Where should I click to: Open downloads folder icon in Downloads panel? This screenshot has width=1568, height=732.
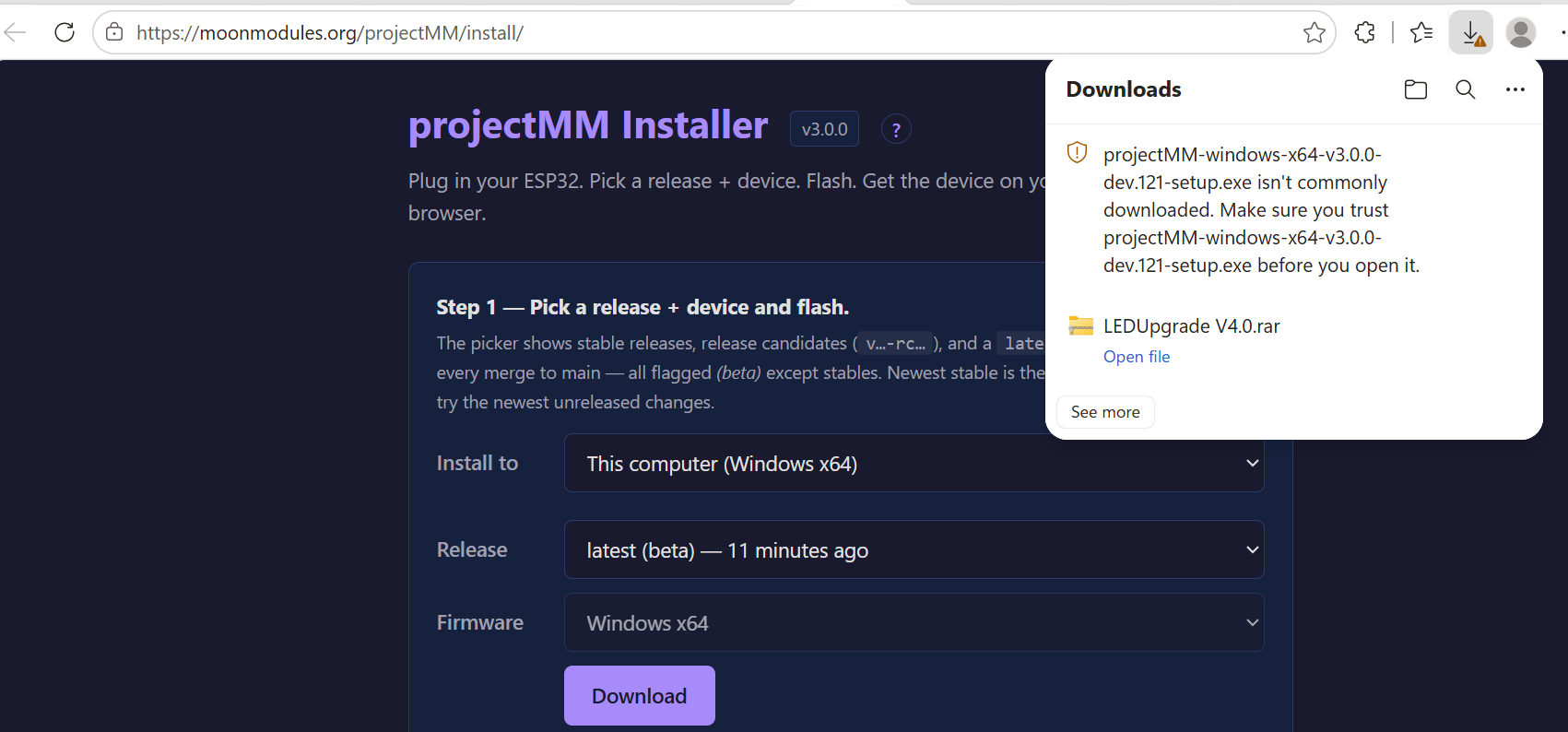[x=1416, y=89]
